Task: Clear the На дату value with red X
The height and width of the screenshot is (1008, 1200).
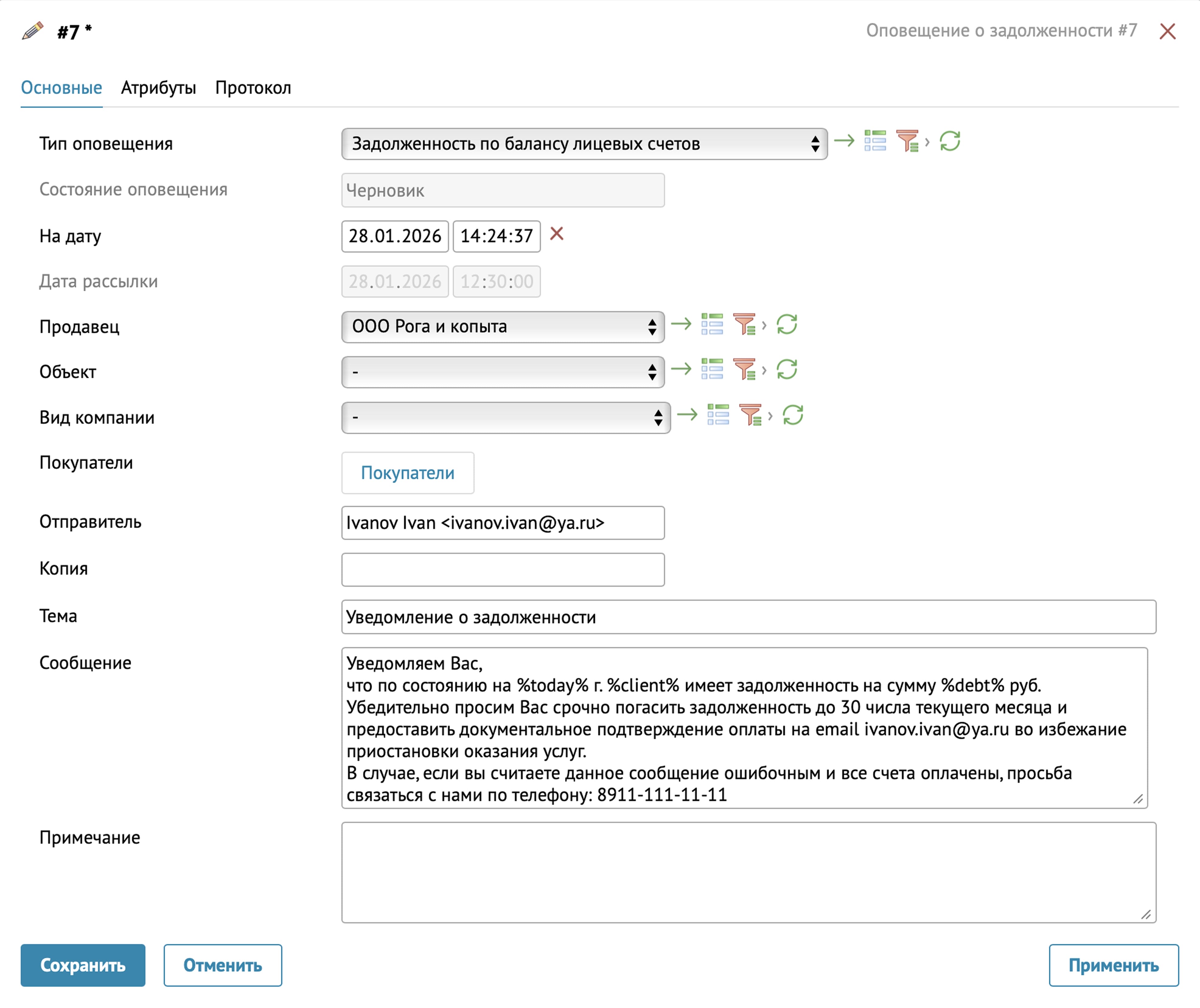Action: point(556,234)
